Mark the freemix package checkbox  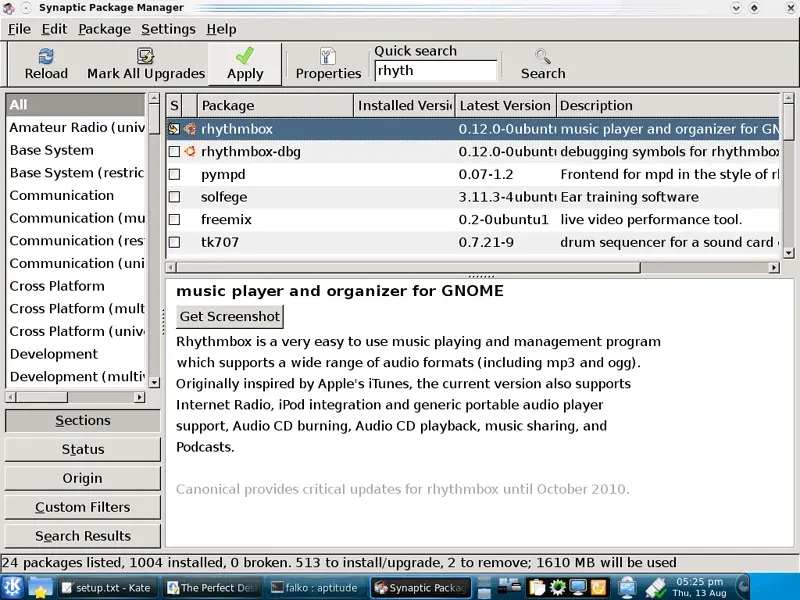pyautogui.click(x=174, y=219)
